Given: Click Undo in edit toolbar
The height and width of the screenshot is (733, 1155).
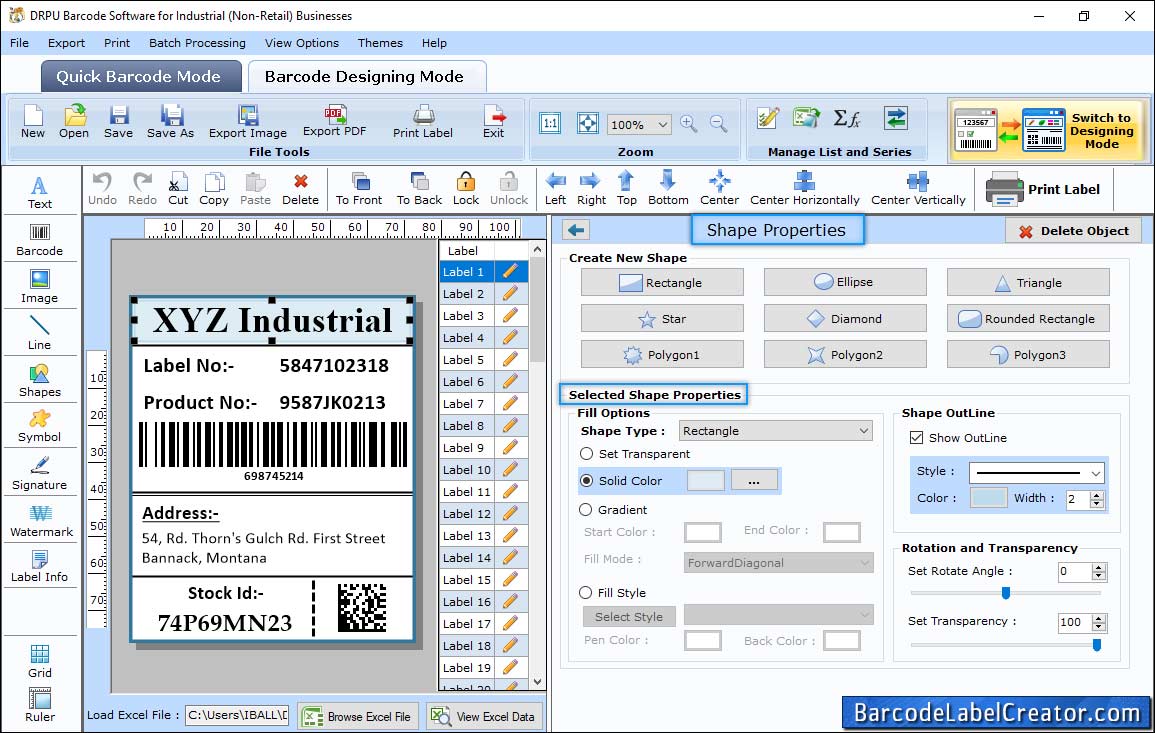Looking at the screenshot, I should click(x=102, y=189).
